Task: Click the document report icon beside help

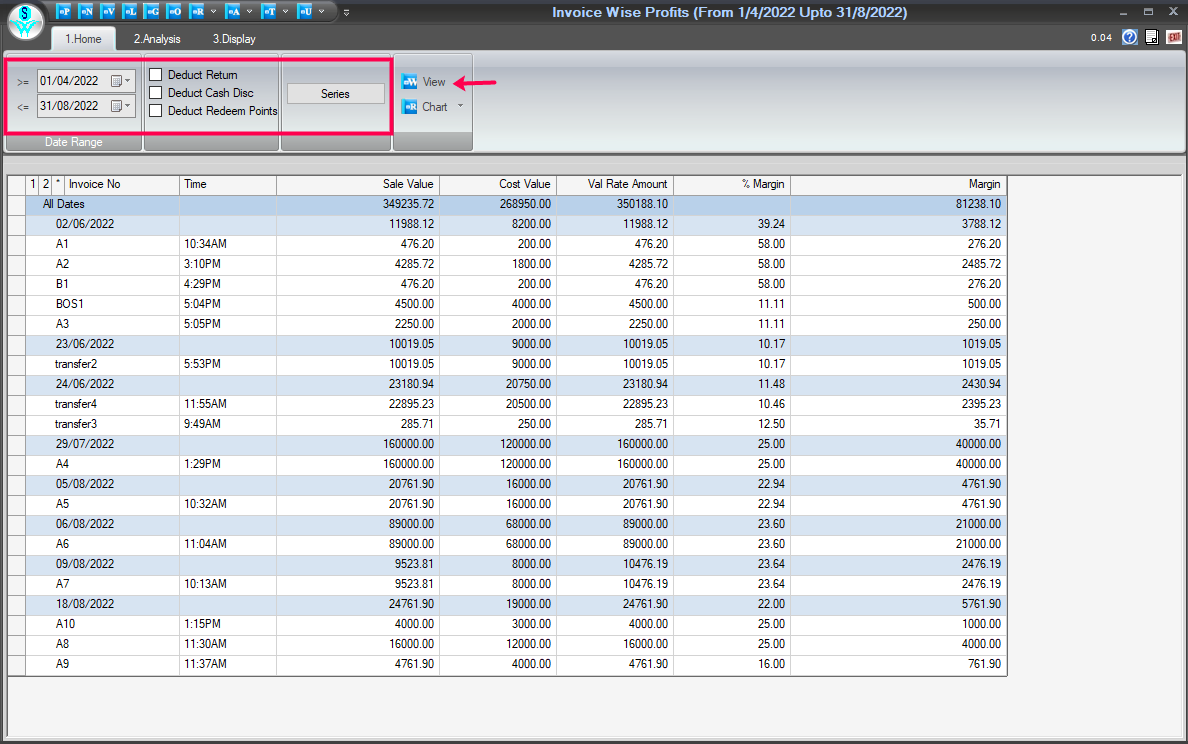Action: tap(1152, 38)
